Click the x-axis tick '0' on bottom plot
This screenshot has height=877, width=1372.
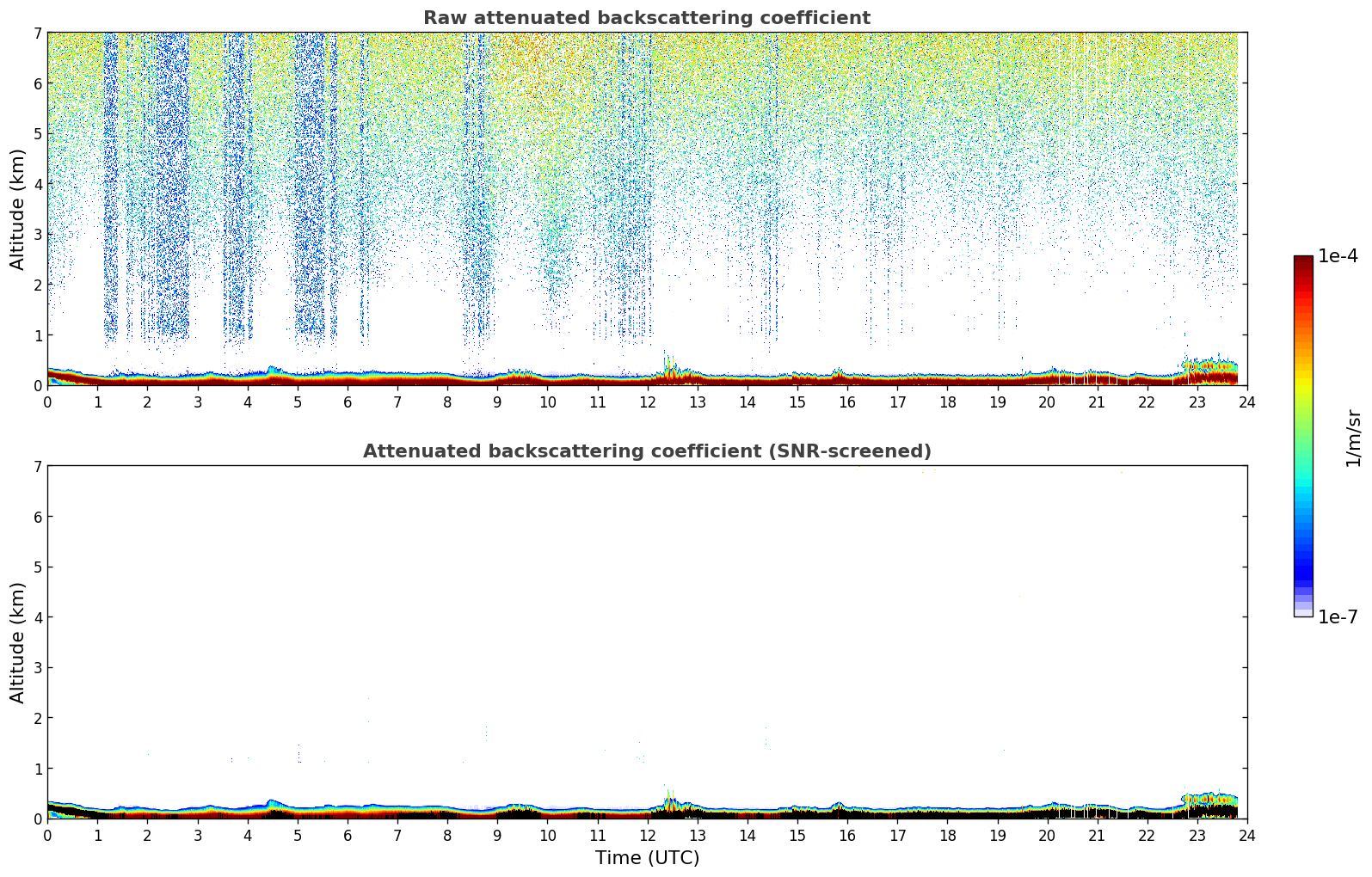point(47,836)
